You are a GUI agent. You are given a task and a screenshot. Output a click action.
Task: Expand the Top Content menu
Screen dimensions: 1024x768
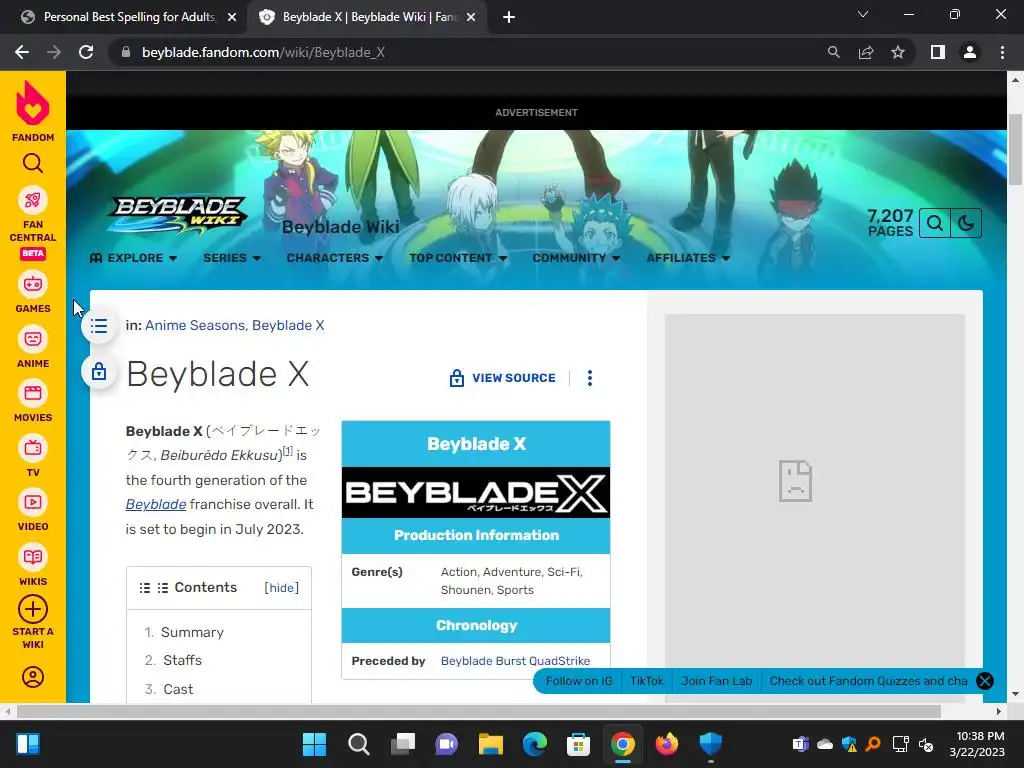pyautogui.click(x=458, y=258)
